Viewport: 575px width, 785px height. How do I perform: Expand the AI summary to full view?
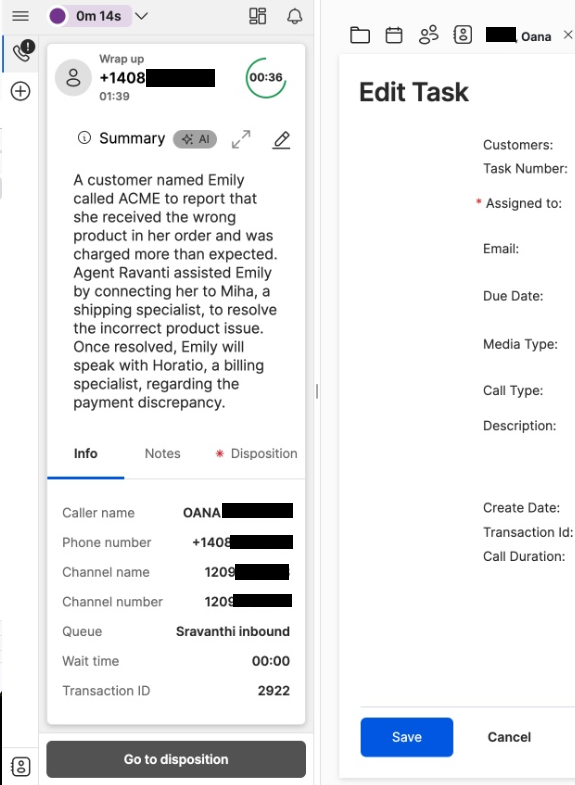pyautogui.click(x=241, y=139)
